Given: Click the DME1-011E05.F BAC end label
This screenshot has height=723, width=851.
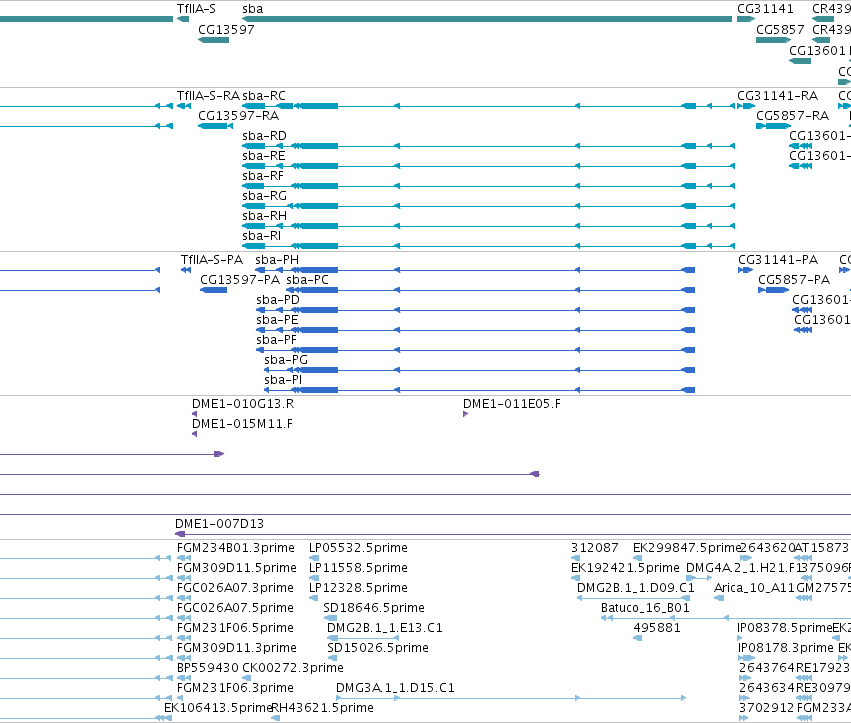Looking at the screenshot, I should [x=512, y=404].
